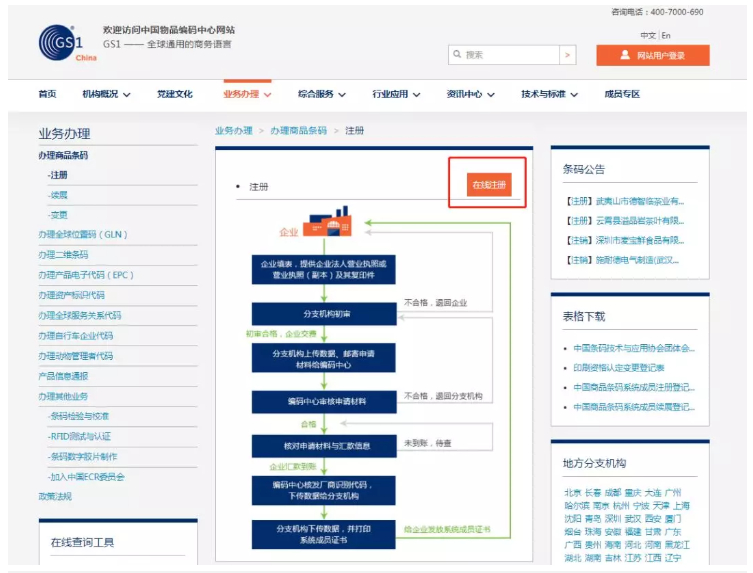The height and width of the screenshot is (573, 753).
Task: Open 办理全球位置码 (GLN) sidebar link
Action: (83, 235)
